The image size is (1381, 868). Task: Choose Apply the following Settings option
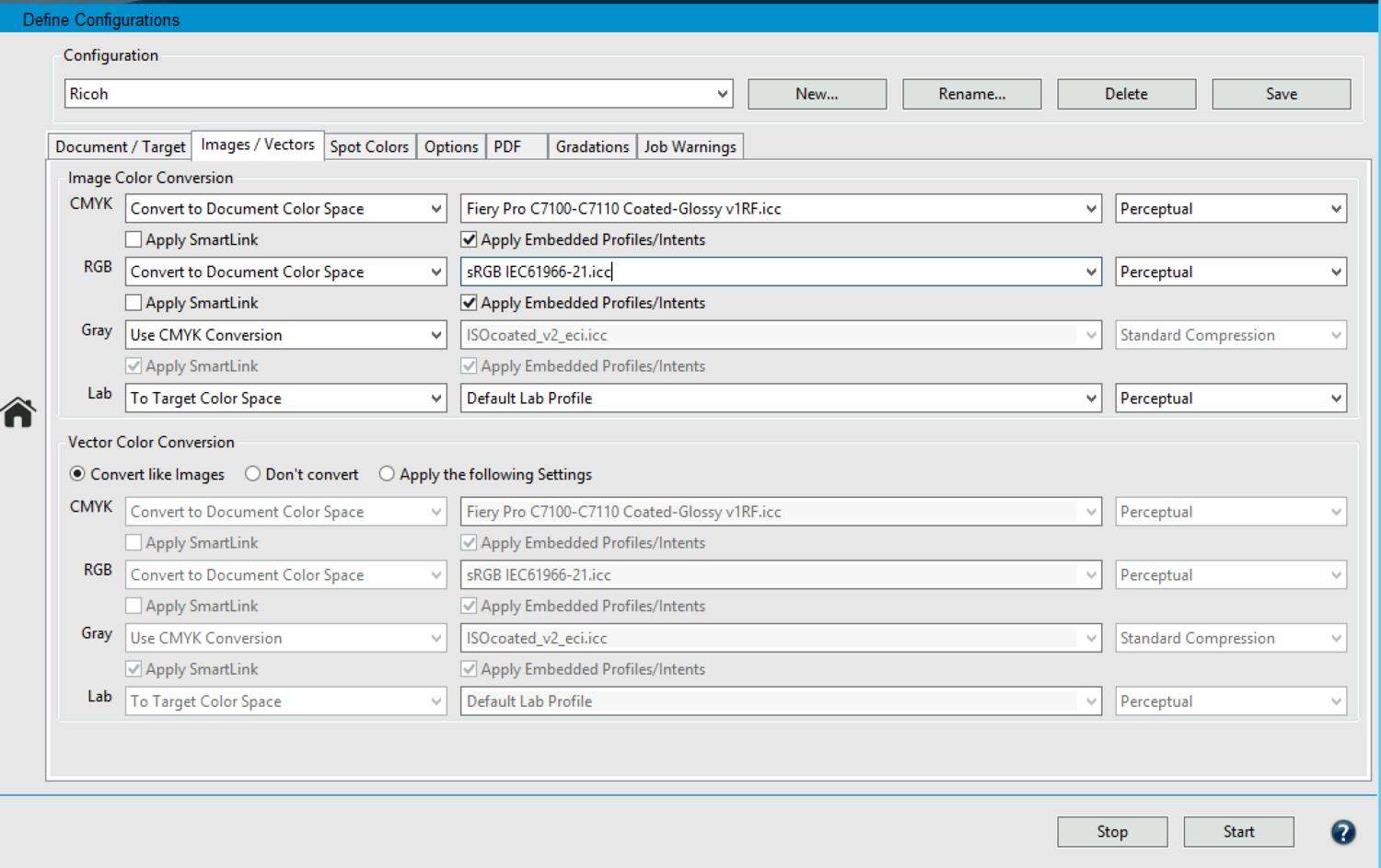point(387,474)
